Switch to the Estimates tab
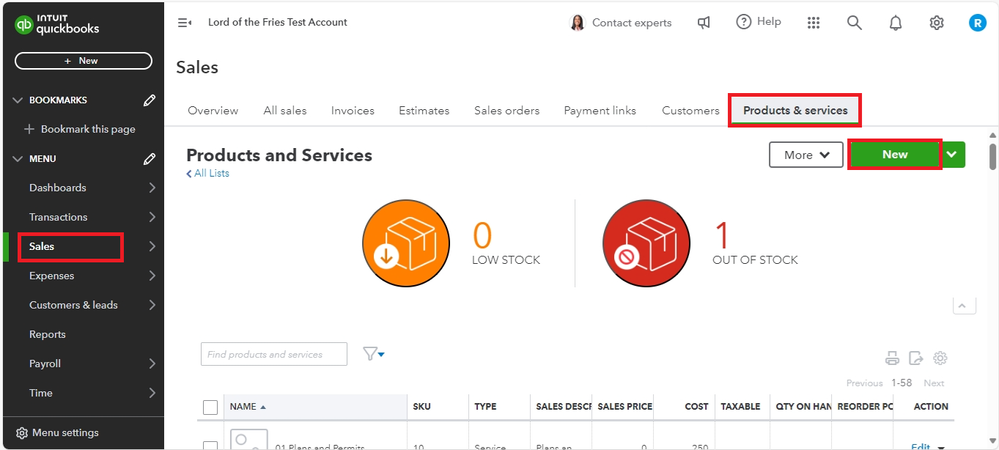The image size is (999, 450). [424, 110]
